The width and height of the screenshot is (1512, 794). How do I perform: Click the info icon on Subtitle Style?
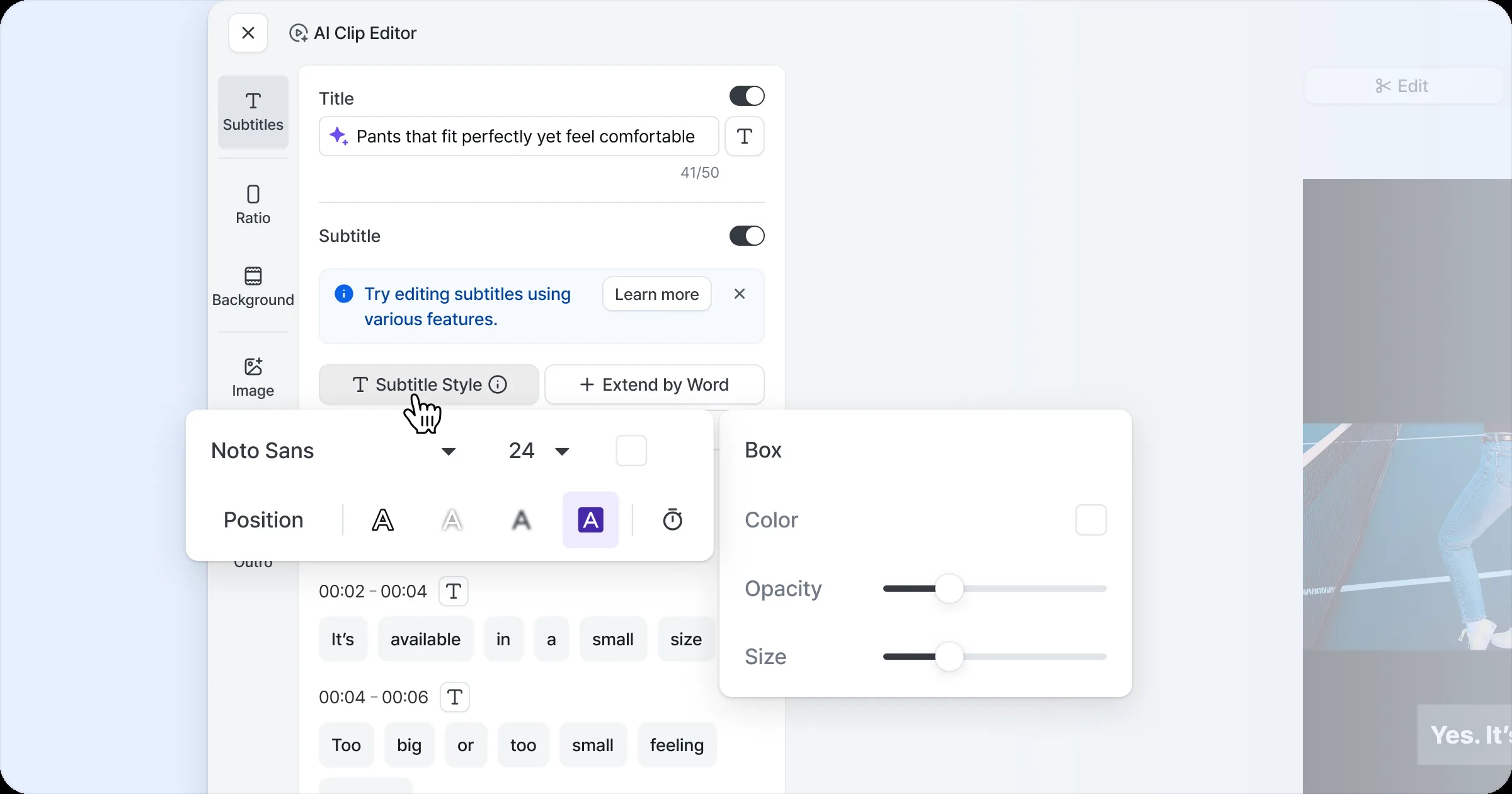tap(498, 384)
